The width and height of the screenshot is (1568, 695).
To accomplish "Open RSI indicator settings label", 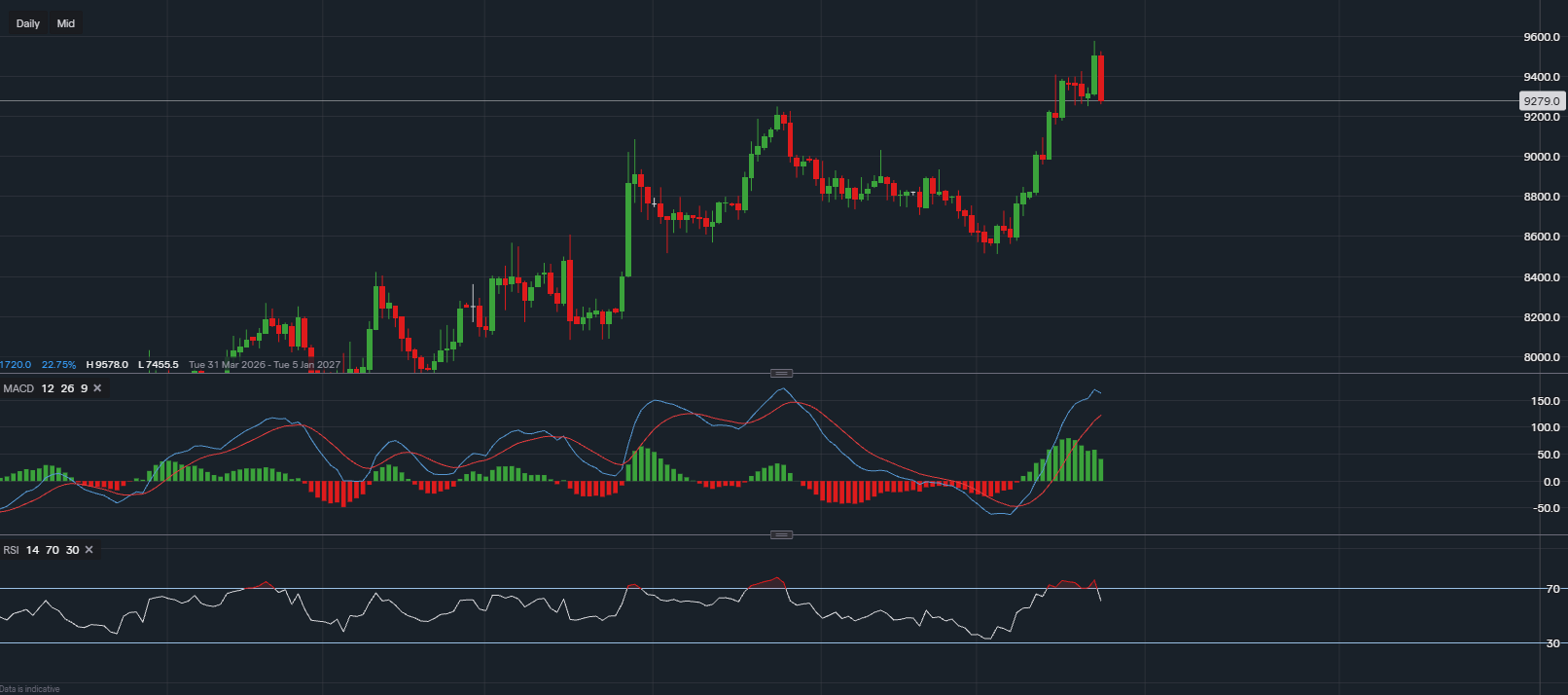I will tap(12, 550).
